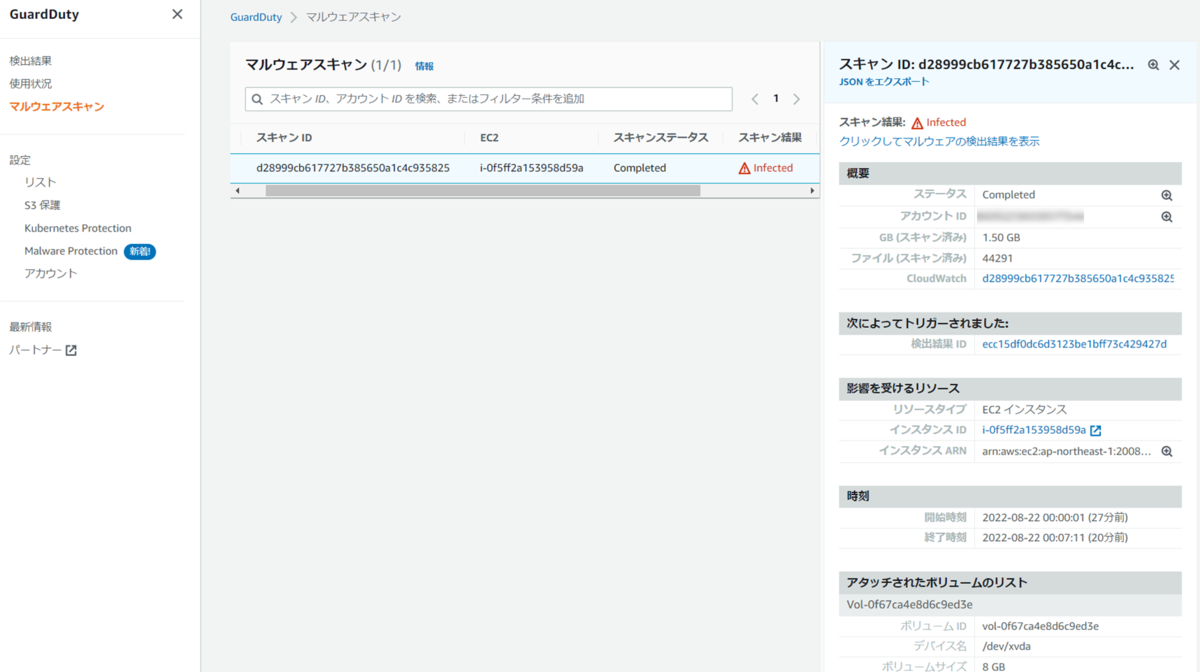Viewport: 1200px width, 672px height.
Task: Open アカウント settings
Action: pyautogui.click(x=51, y=274)
